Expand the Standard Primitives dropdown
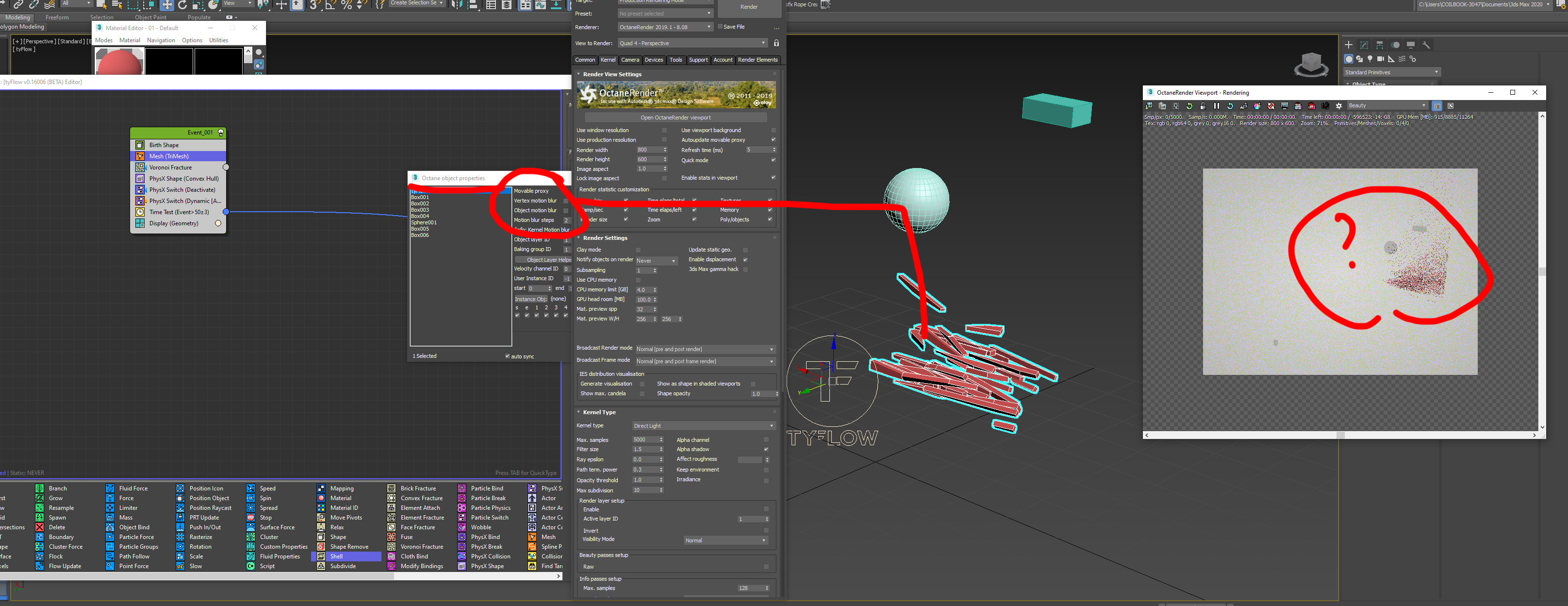This screenshot has width=1568, height=606. 1391,72
